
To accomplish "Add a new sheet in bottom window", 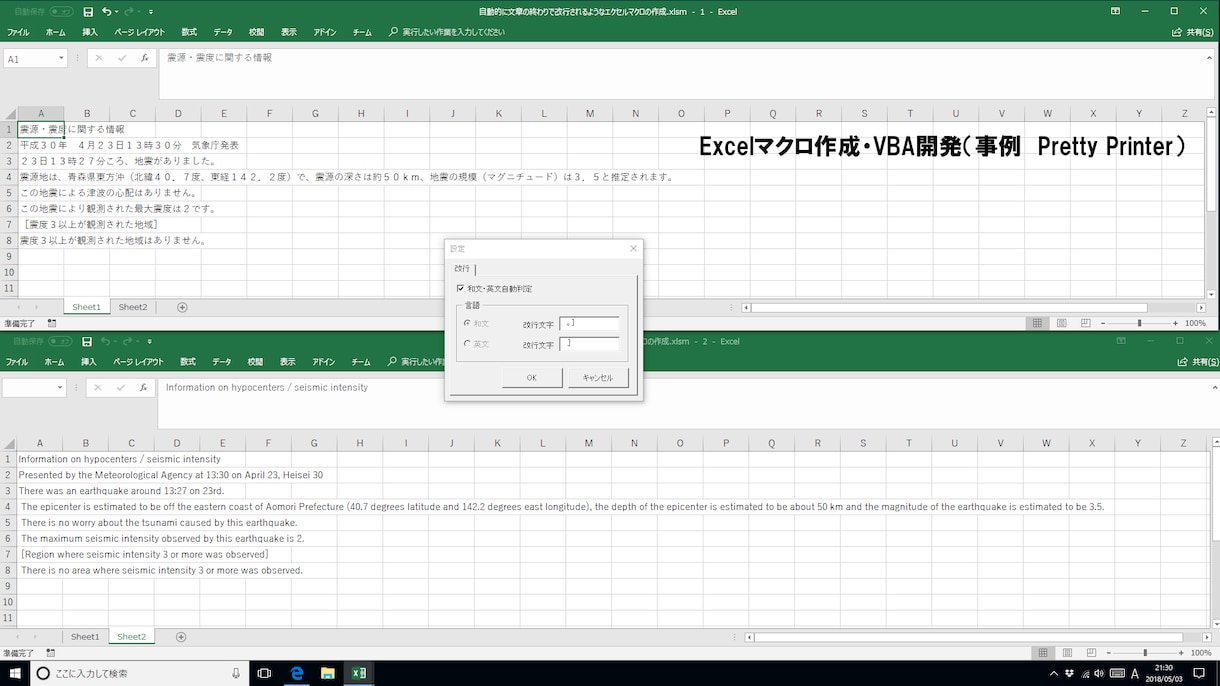I will tap(181, 637).
